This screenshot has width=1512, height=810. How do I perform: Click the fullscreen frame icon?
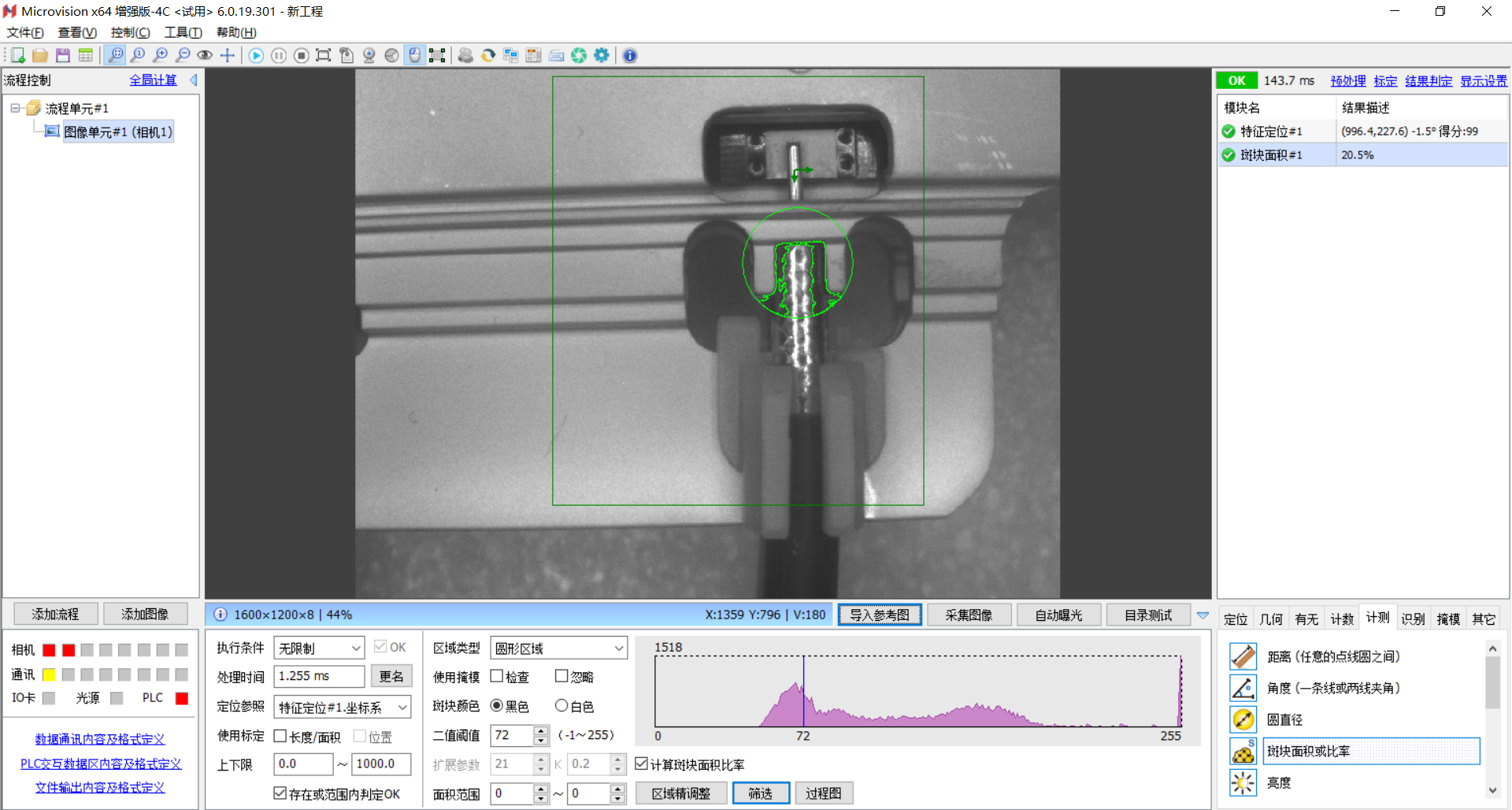pyautogui.click(x=324, y=55)
